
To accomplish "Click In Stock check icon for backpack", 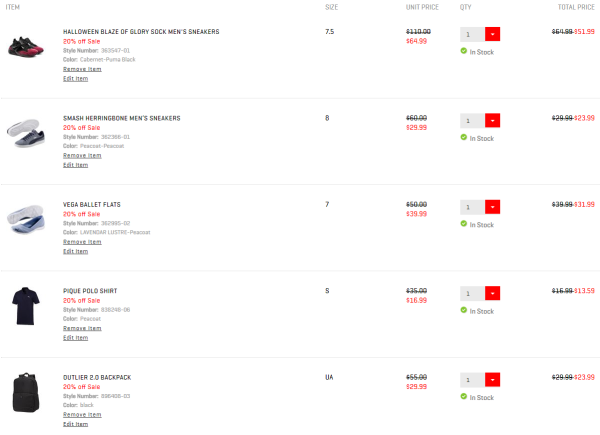I will pyautogui.click(x=464, y=396).
